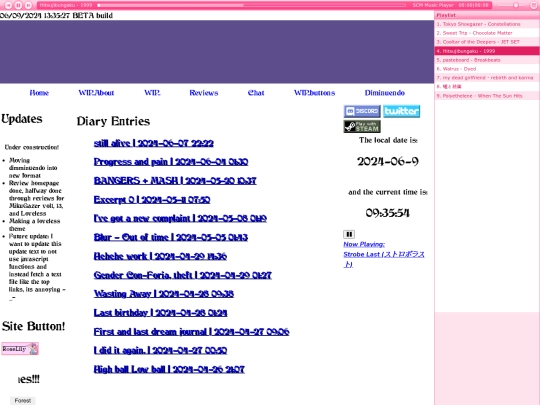Skip to previous track in SCM player
The width and height of the screenshot is (540, 405).
(x=9, y=5)
